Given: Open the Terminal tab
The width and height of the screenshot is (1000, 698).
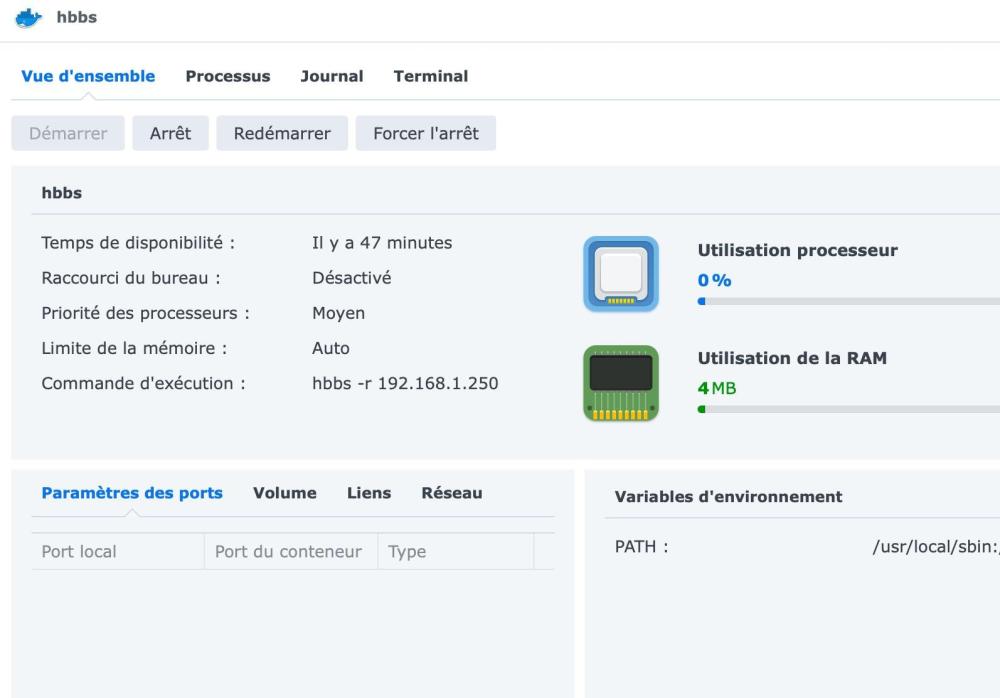Looking at the screenshot, I should [431, 76].
